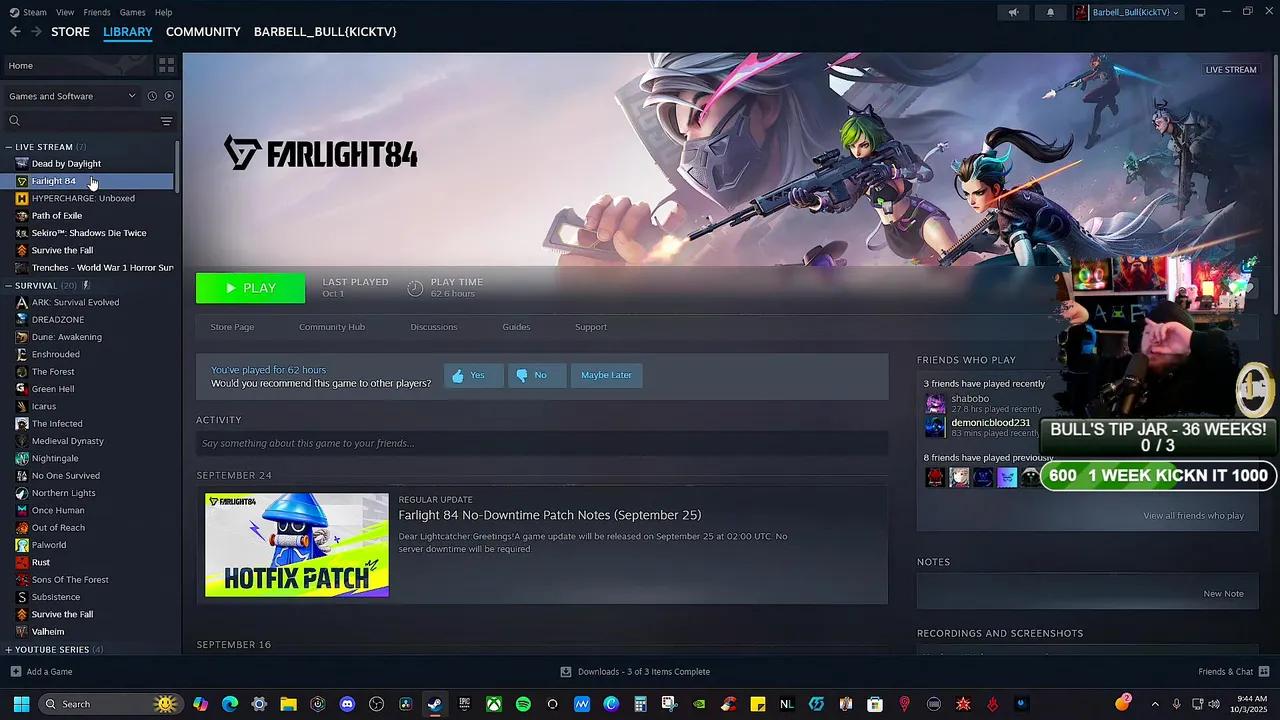Screen dimensions: 1280x720
Task: Open Community Hub link
Action: tap(332, 327)
